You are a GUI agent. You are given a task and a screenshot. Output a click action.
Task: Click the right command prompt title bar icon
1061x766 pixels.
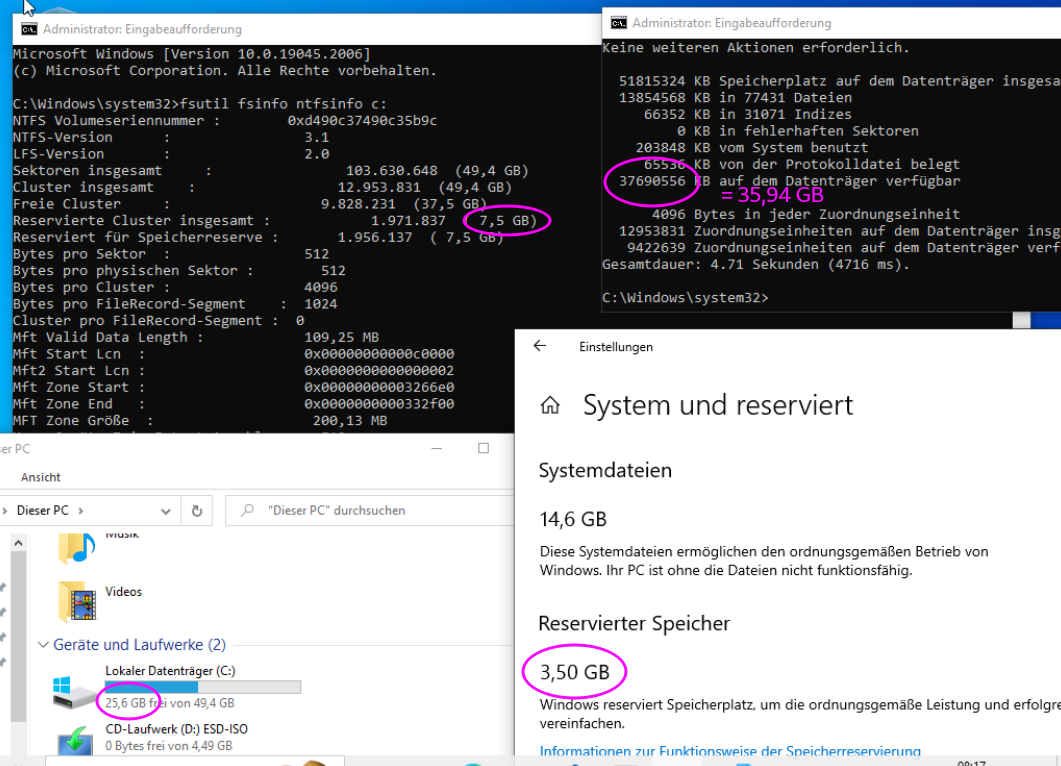[619, 22]
